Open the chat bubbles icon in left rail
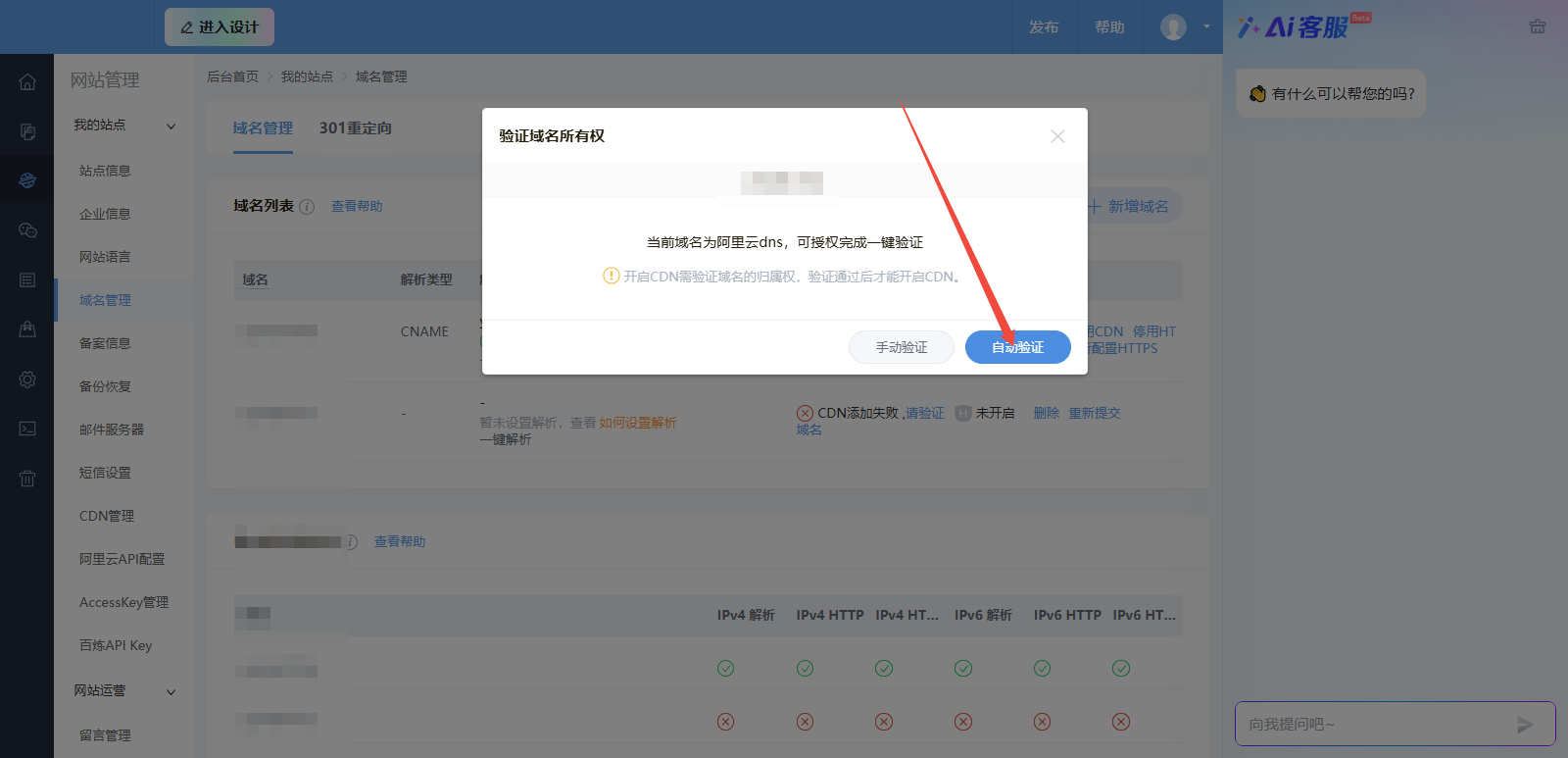Viewport: 1568px width, 758px height. click(x=27, y=230)
